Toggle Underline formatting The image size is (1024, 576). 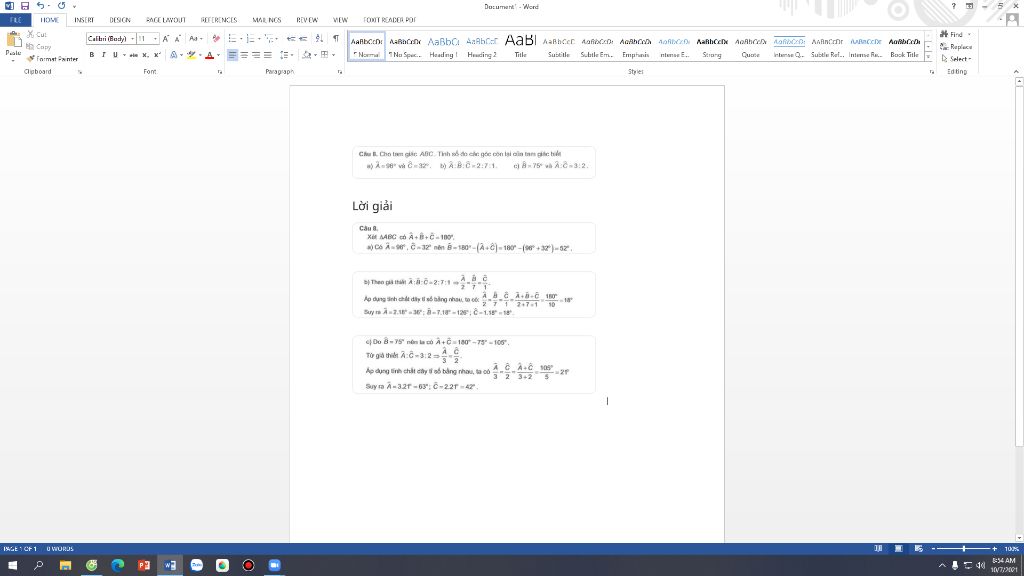click(x=115, y=55)
